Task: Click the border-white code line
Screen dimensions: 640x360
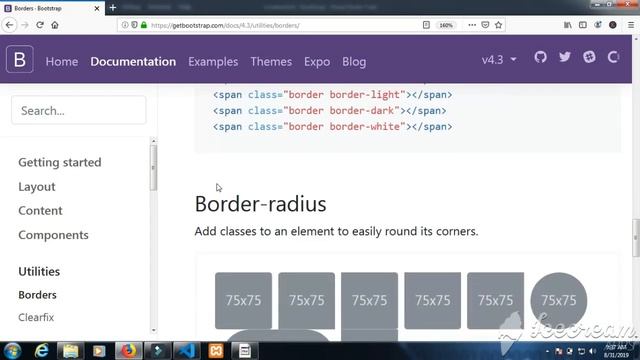Action: (332, 127)
